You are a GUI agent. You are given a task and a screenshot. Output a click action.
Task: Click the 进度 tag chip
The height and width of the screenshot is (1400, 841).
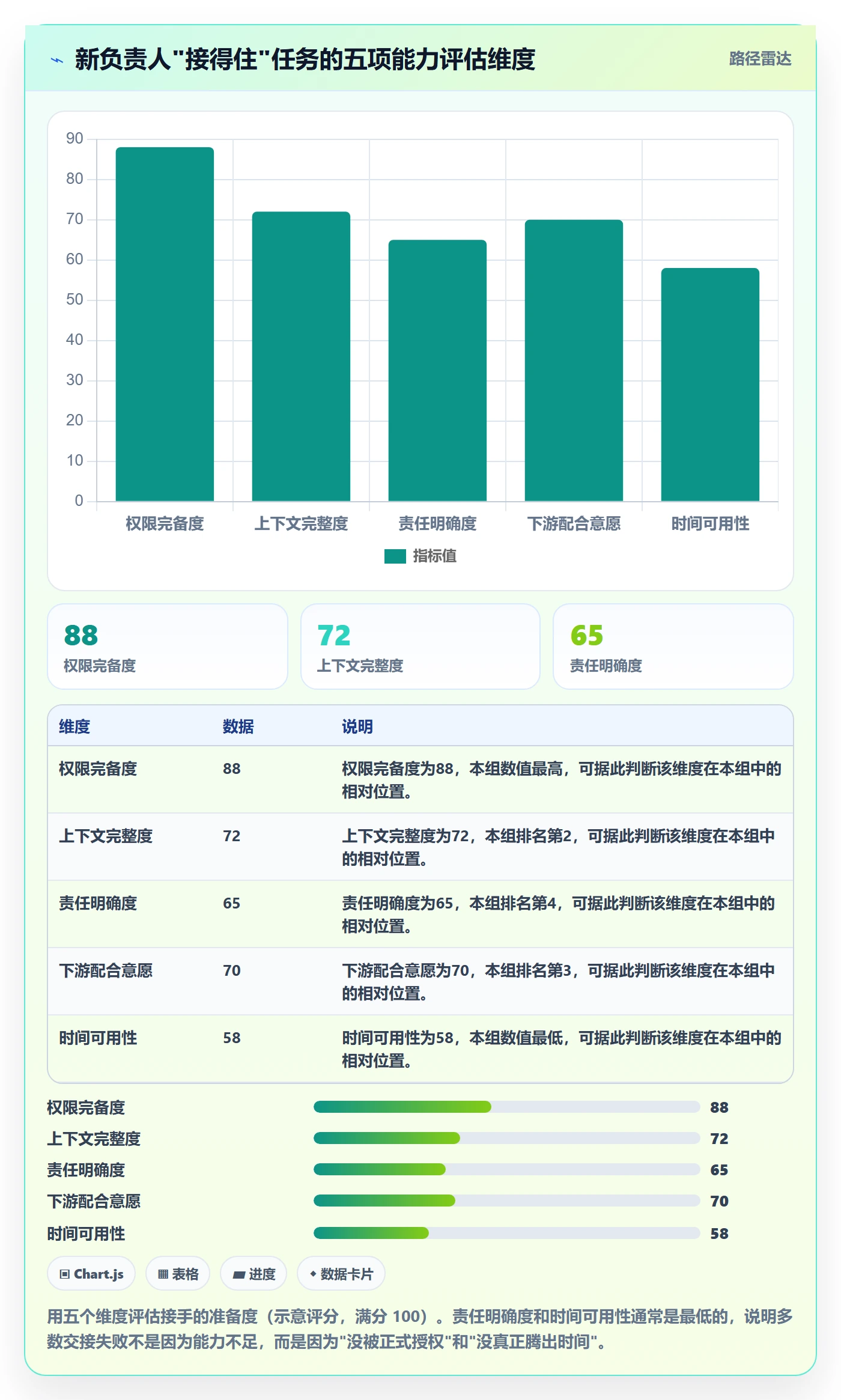[x=254, y=1274]
